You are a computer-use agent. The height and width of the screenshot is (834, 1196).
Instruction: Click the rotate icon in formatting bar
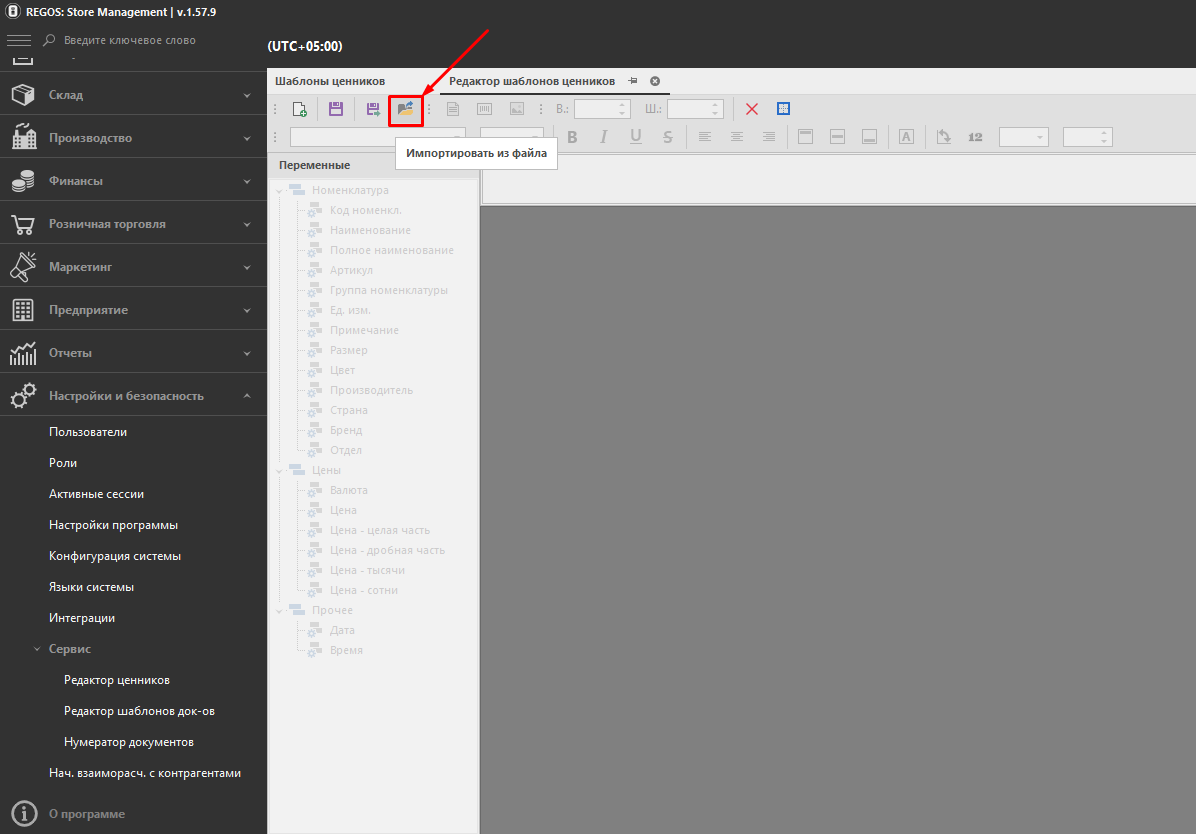943,137
